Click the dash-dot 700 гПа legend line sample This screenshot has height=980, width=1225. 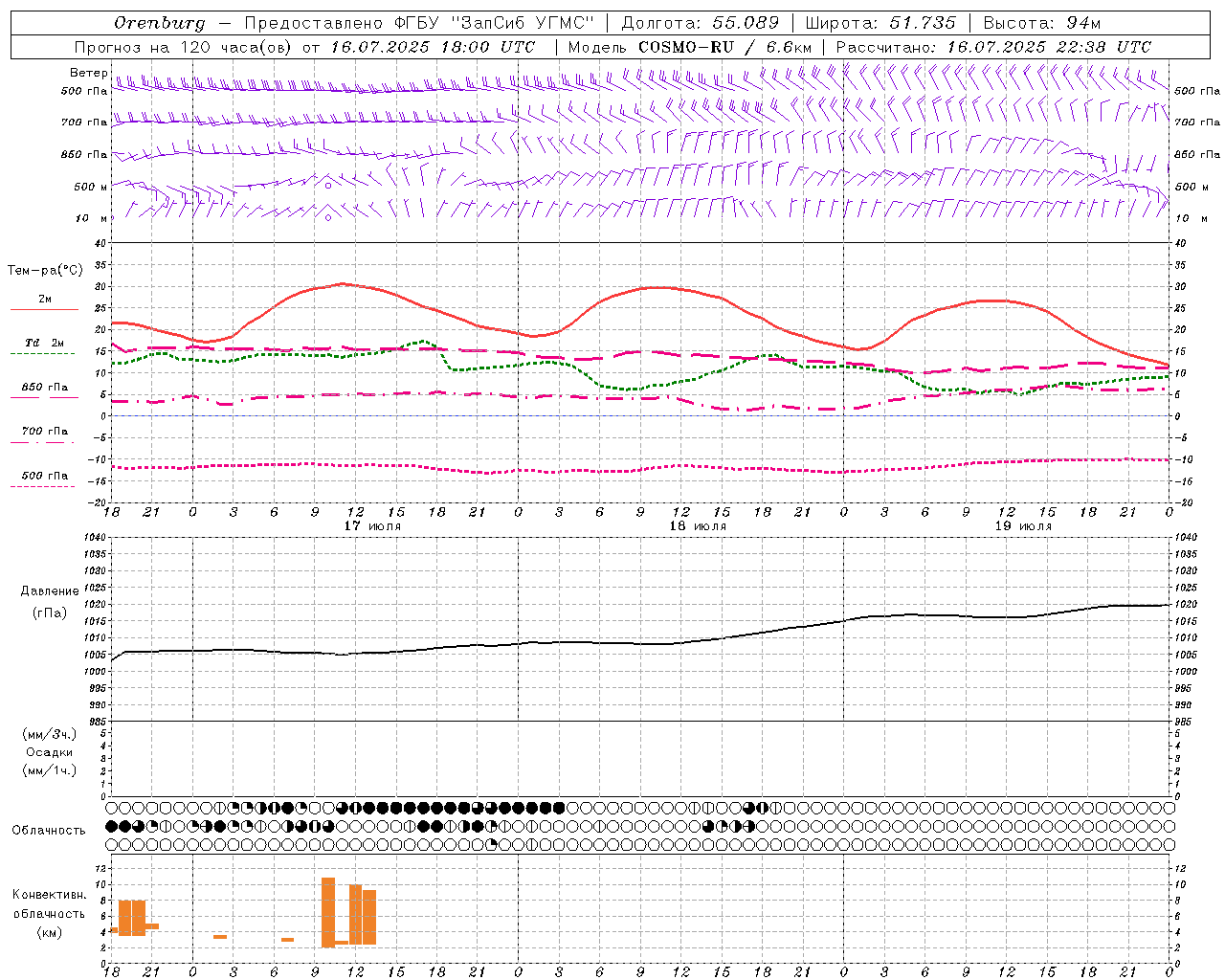point(44,443)
